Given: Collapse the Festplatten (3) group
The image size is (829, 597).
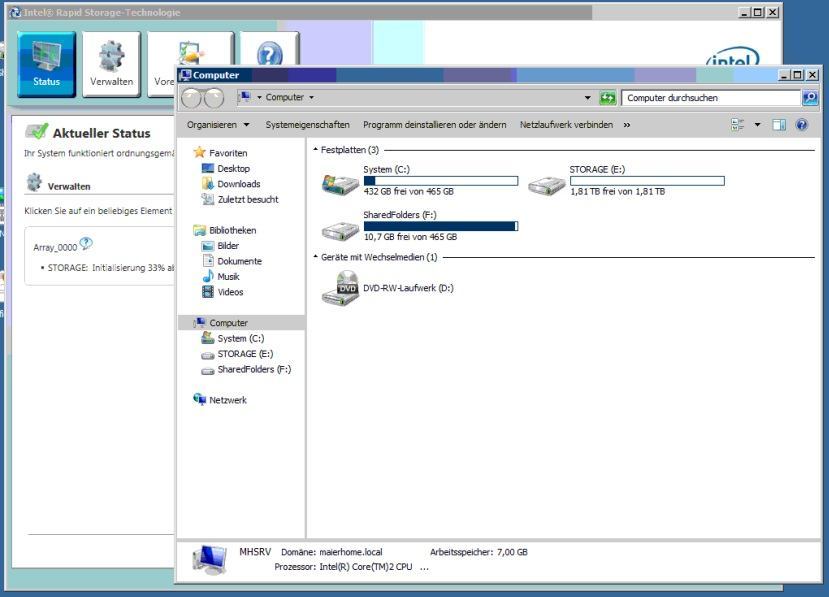Looking at the screenshot, I should tap(316, 150).
